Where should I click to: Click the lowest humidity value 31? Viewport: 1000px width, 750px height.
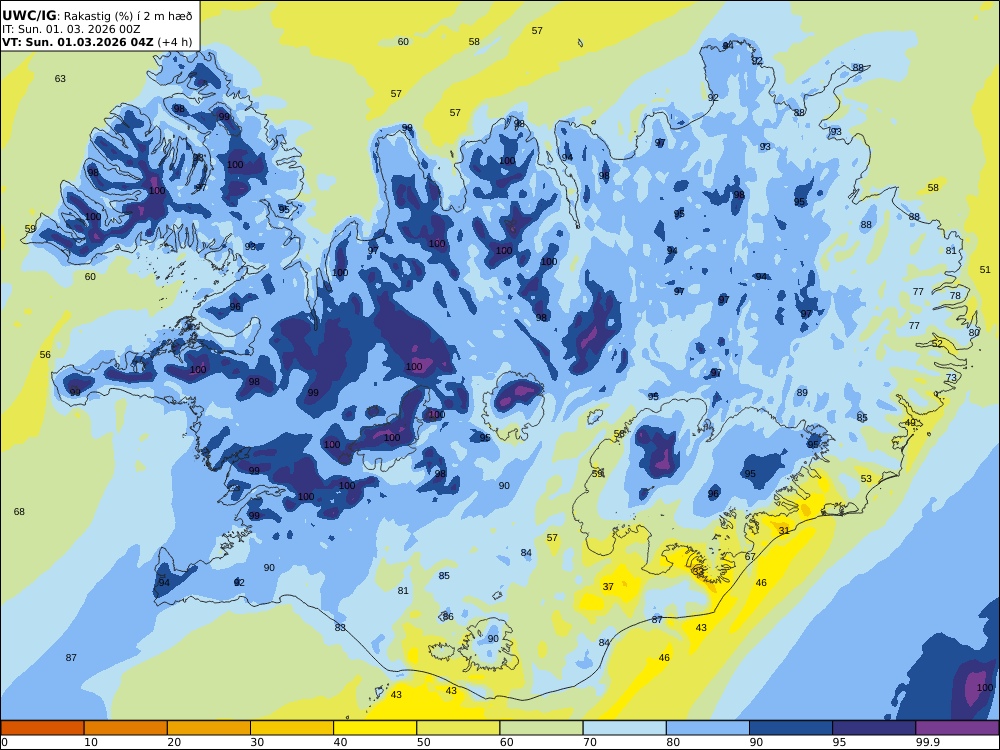click(784, 531)
